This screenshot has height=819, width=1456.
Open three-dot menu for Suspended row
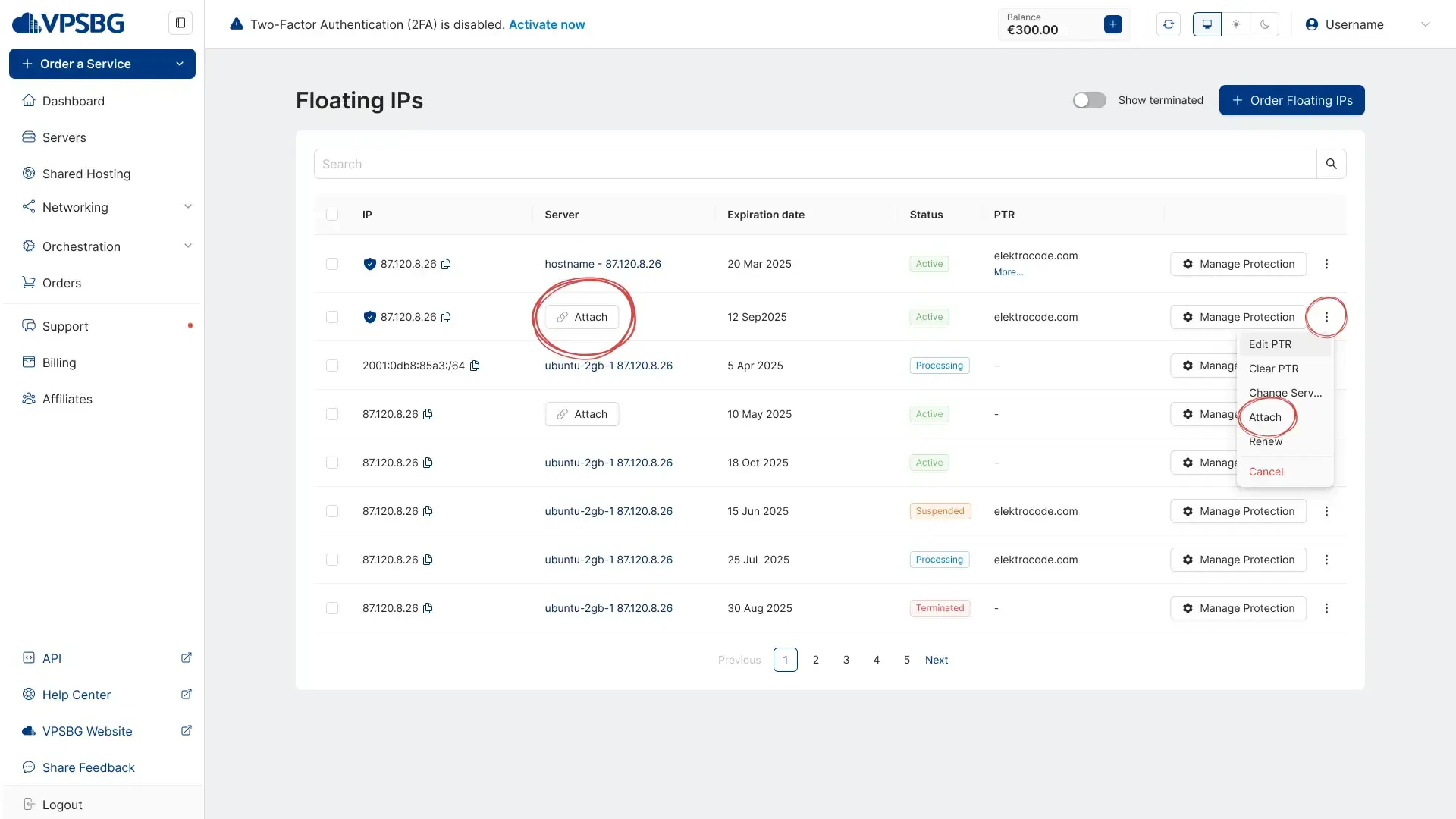click(x=1326, y=511)
